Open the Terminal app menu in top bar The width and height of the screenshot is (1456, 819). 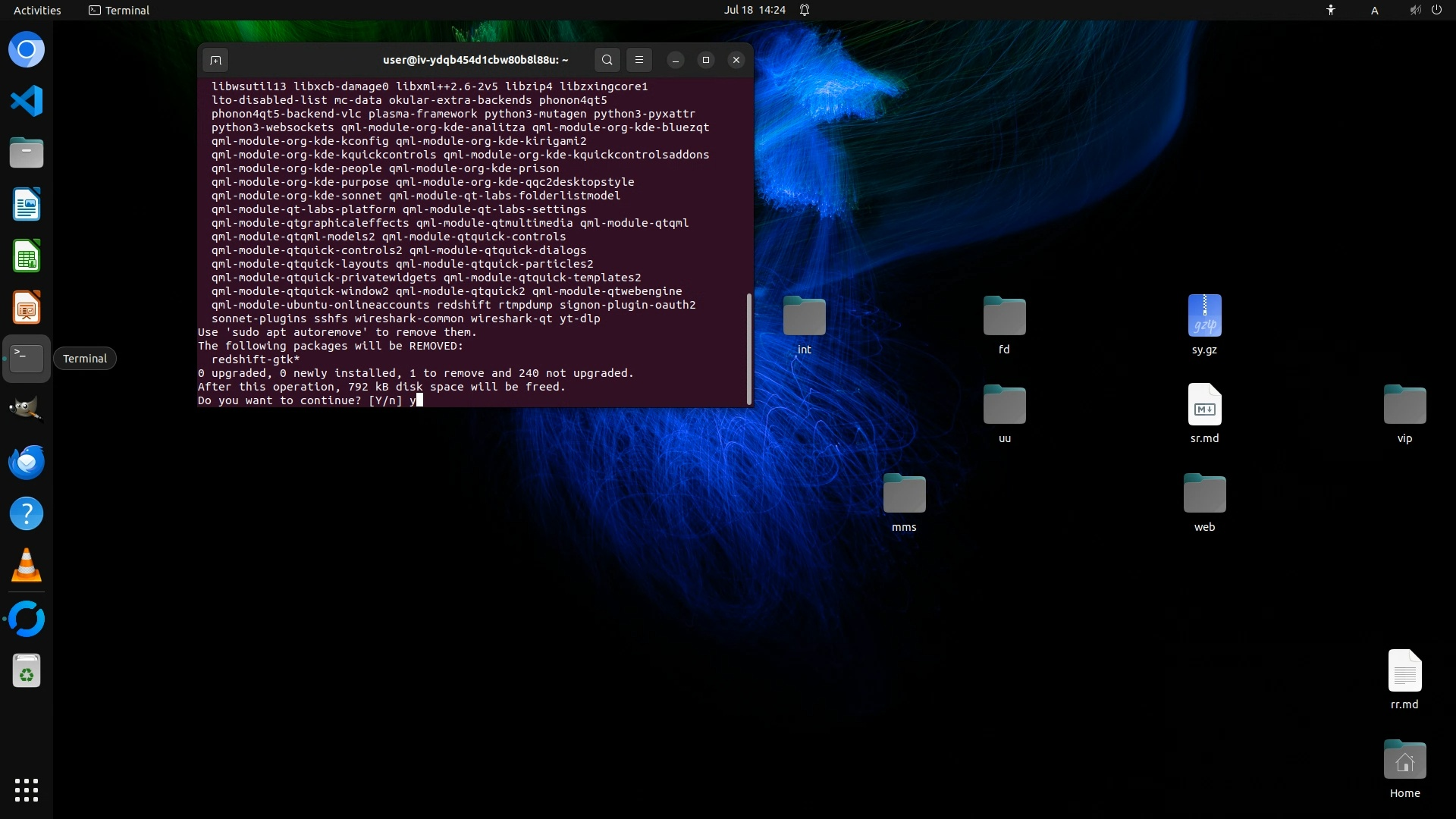point(119,10)
